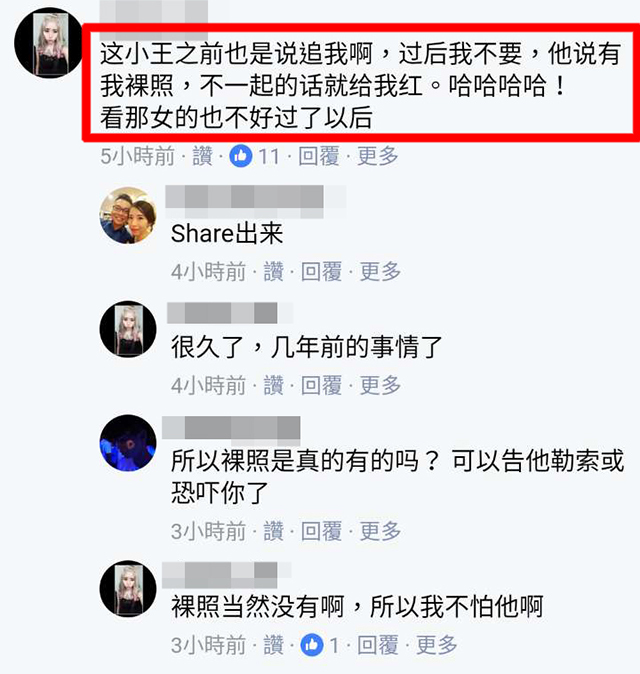Open the top commenter's profile picture
The image size is (640, 674).
click(49, 43)
